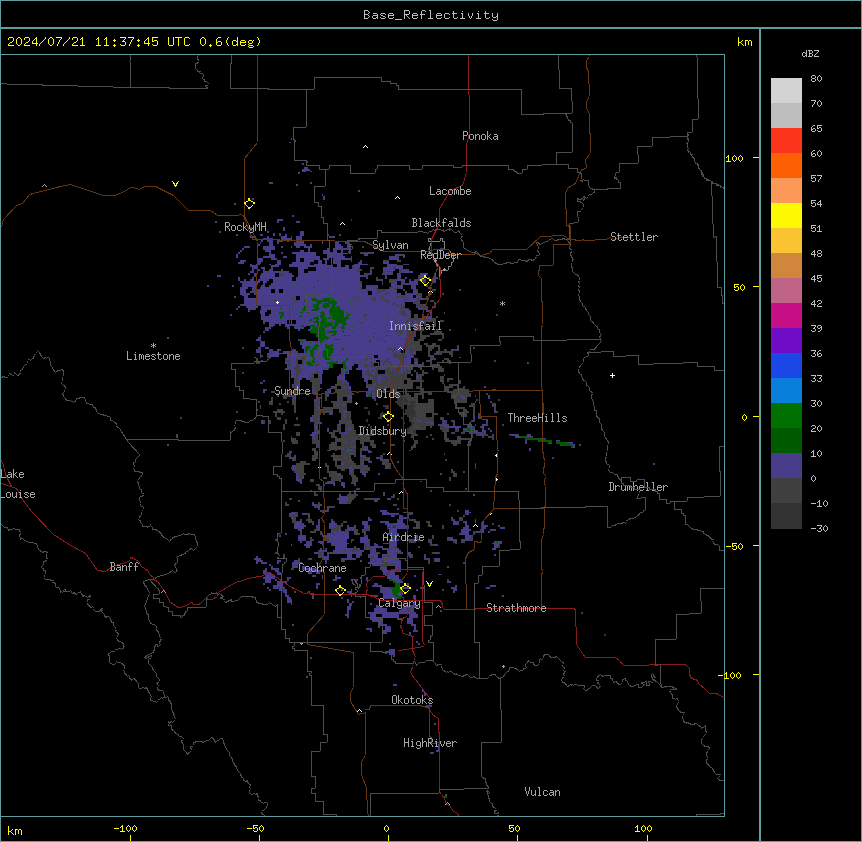
Task: Pick the orange 60-57 dBZ legend swatch
Action: [x=786, y=165]
